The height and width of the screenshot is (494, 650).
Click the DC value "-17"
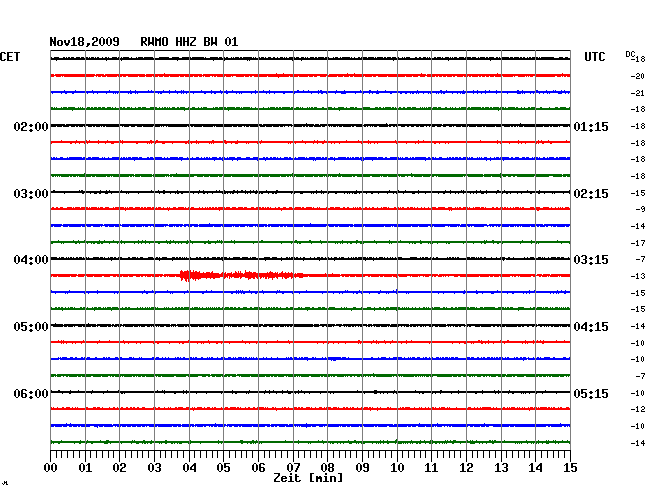638,243
